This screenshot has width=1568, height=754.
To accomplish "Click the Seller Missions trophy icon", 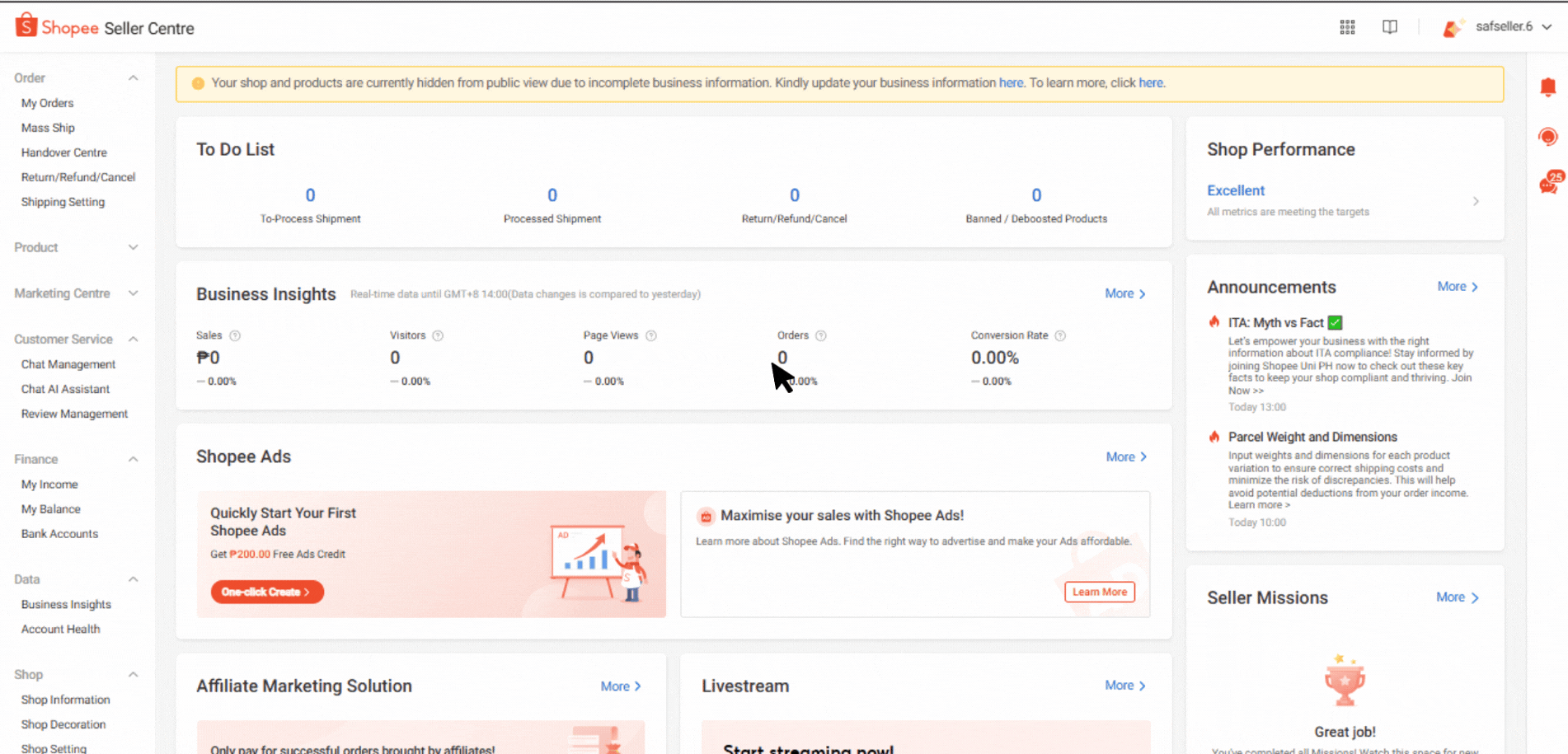I will tap(1345, 681).
